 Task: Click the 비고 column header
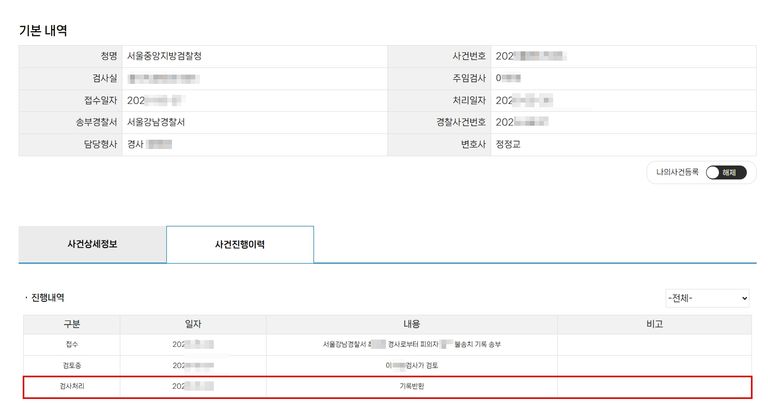click(655, 324)
